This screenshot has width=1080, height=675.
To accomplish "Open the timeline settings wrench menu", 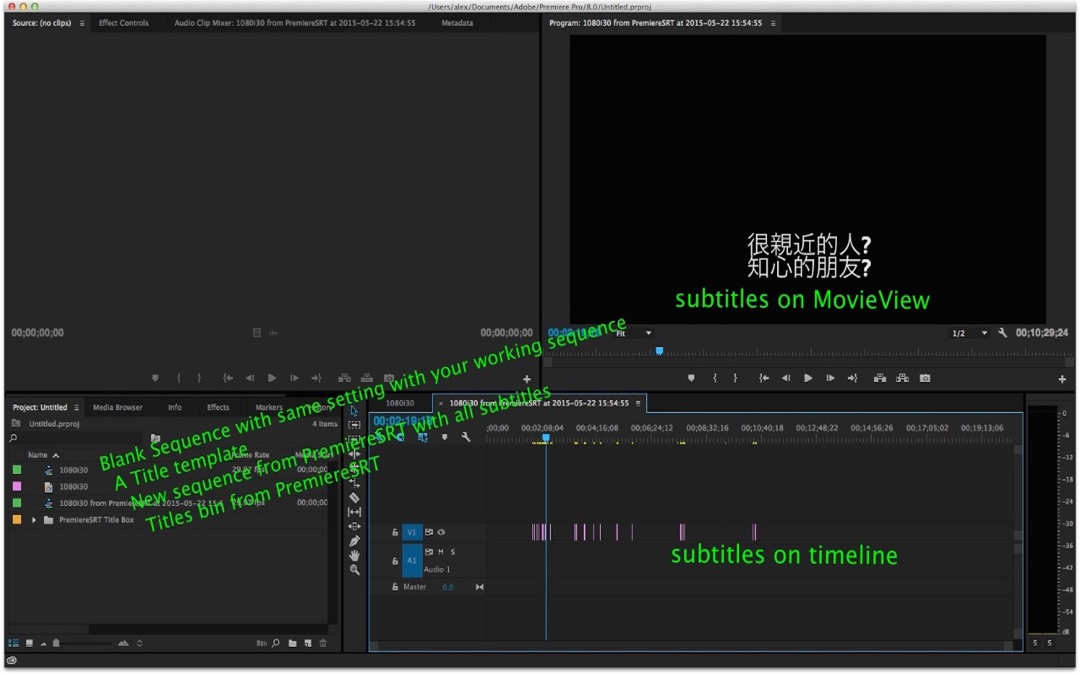I will [x=466, y=437].
